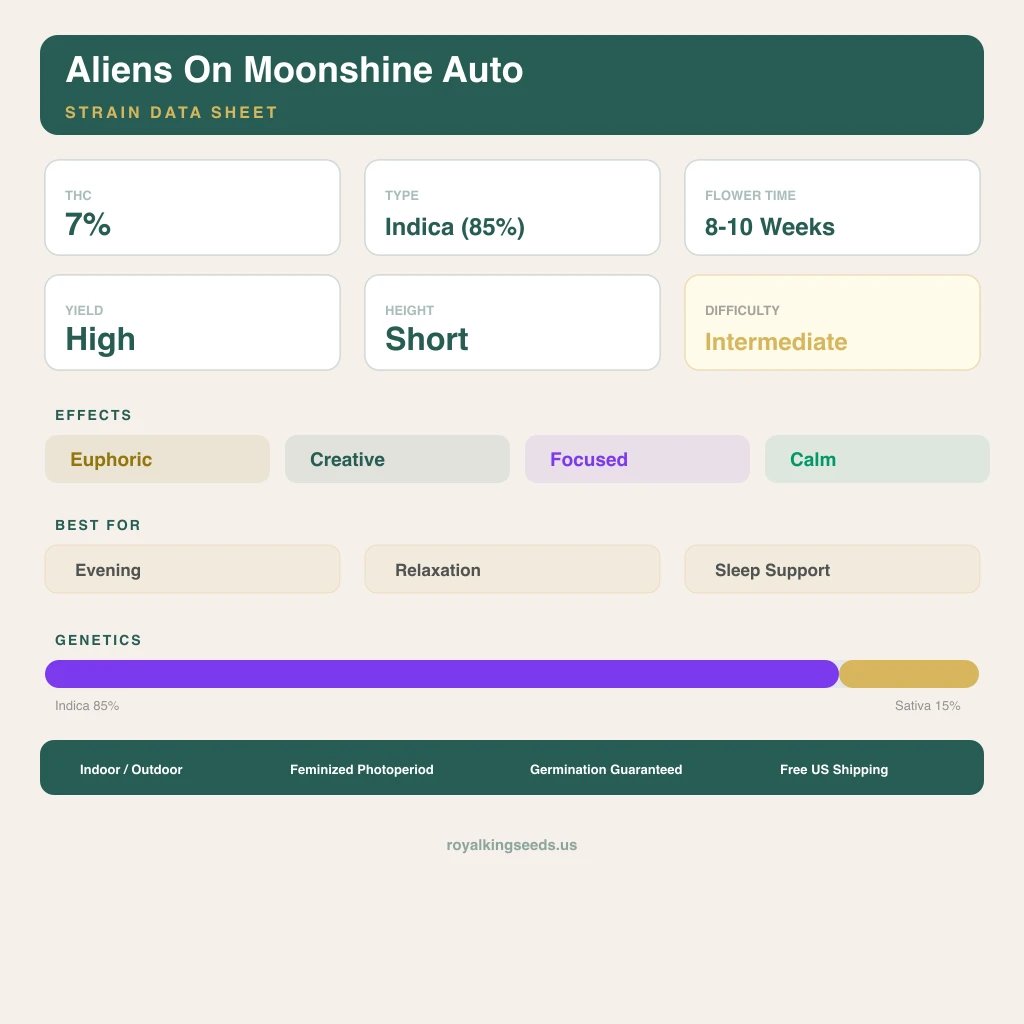Click the Evening best-for chip
This screenshot has height=1024, width=1024.
192,569
